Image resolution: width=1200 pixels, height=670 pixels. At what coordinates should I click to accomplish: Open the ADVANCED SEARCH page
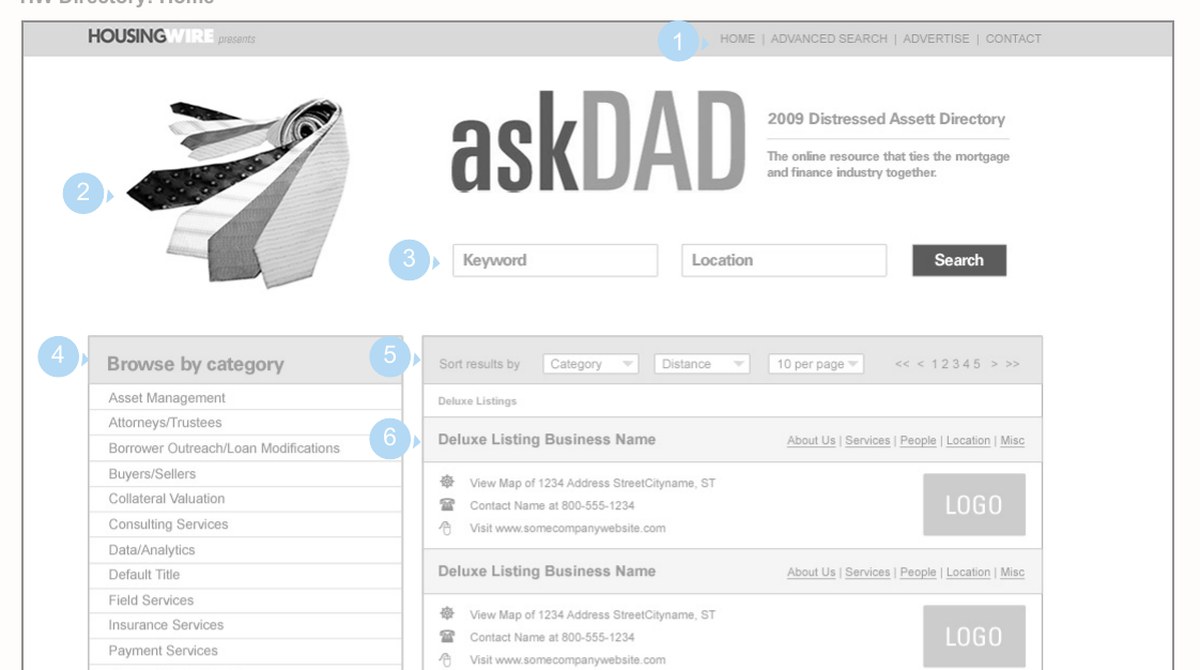[x=829, y=39]
